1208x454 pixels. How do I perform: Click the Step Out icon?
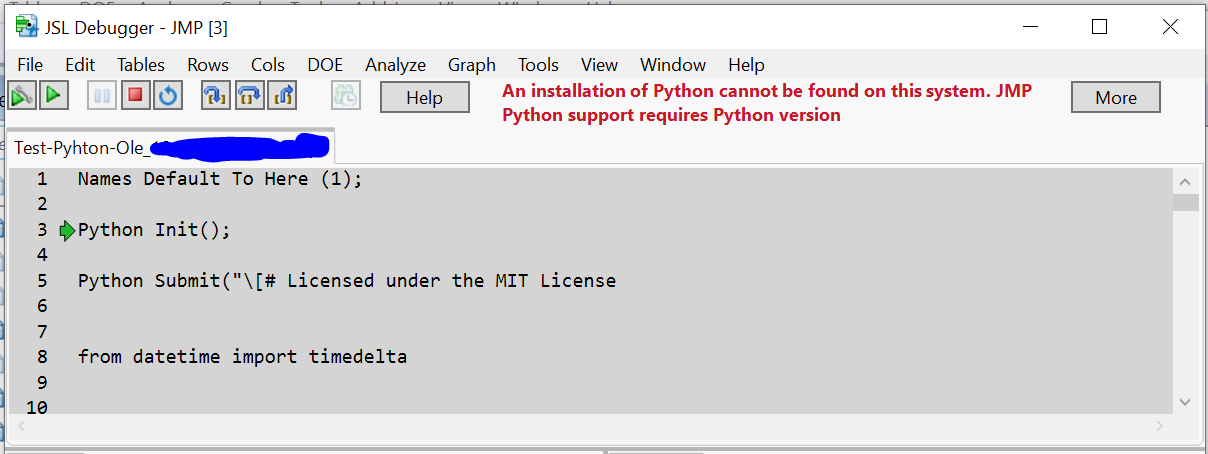pos(283,96)
